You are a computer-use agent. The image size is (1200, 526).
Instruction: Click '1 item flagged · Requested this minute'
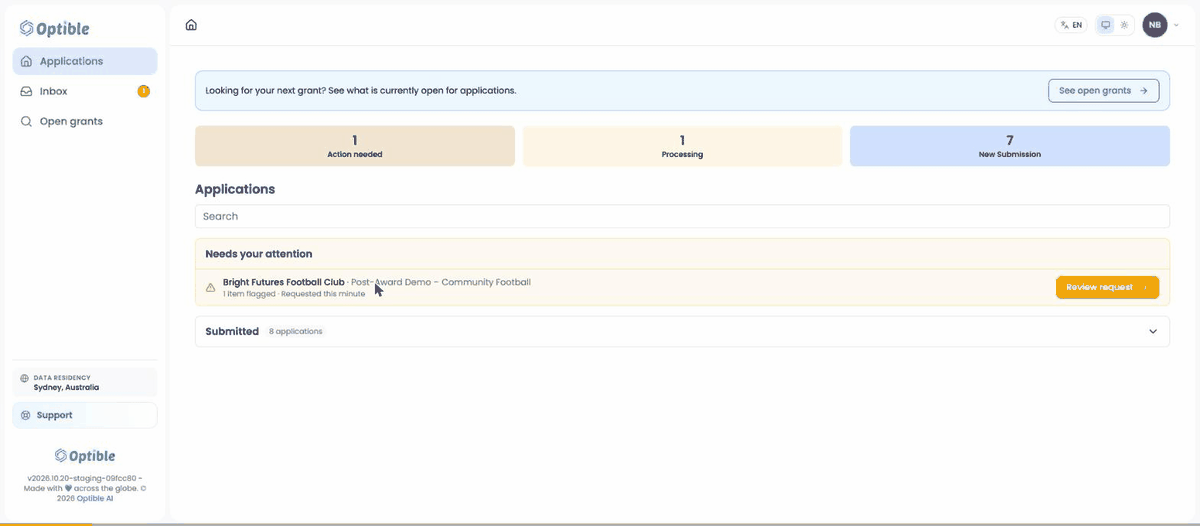[x=294, y=294]
